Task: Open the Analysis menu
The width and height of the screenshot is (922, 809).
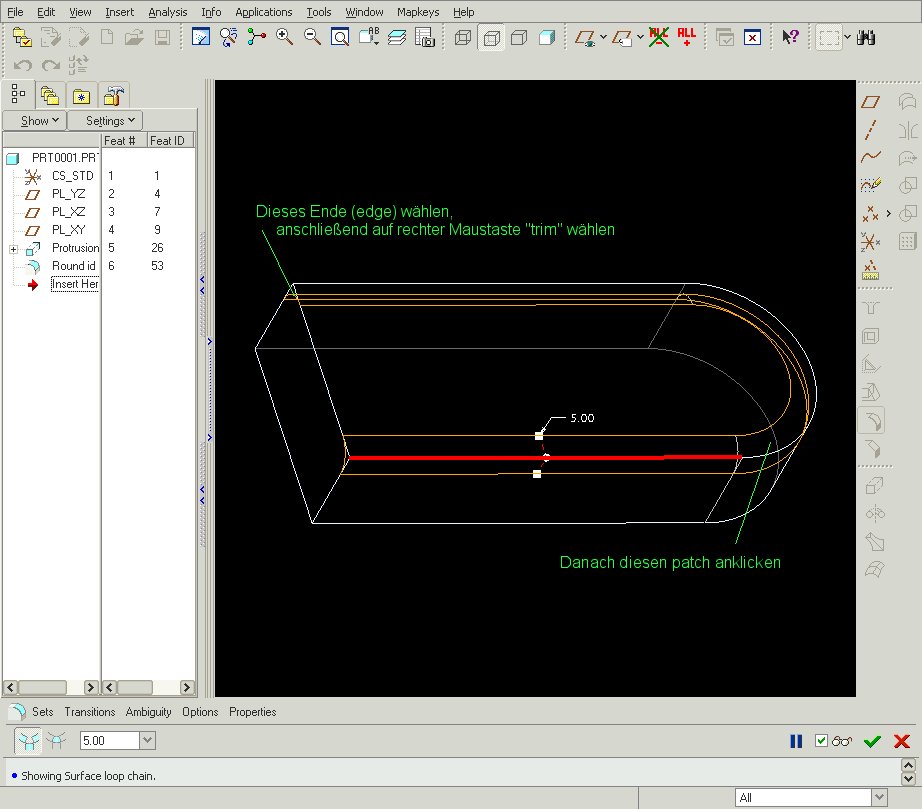Action: tap(168, 12)
